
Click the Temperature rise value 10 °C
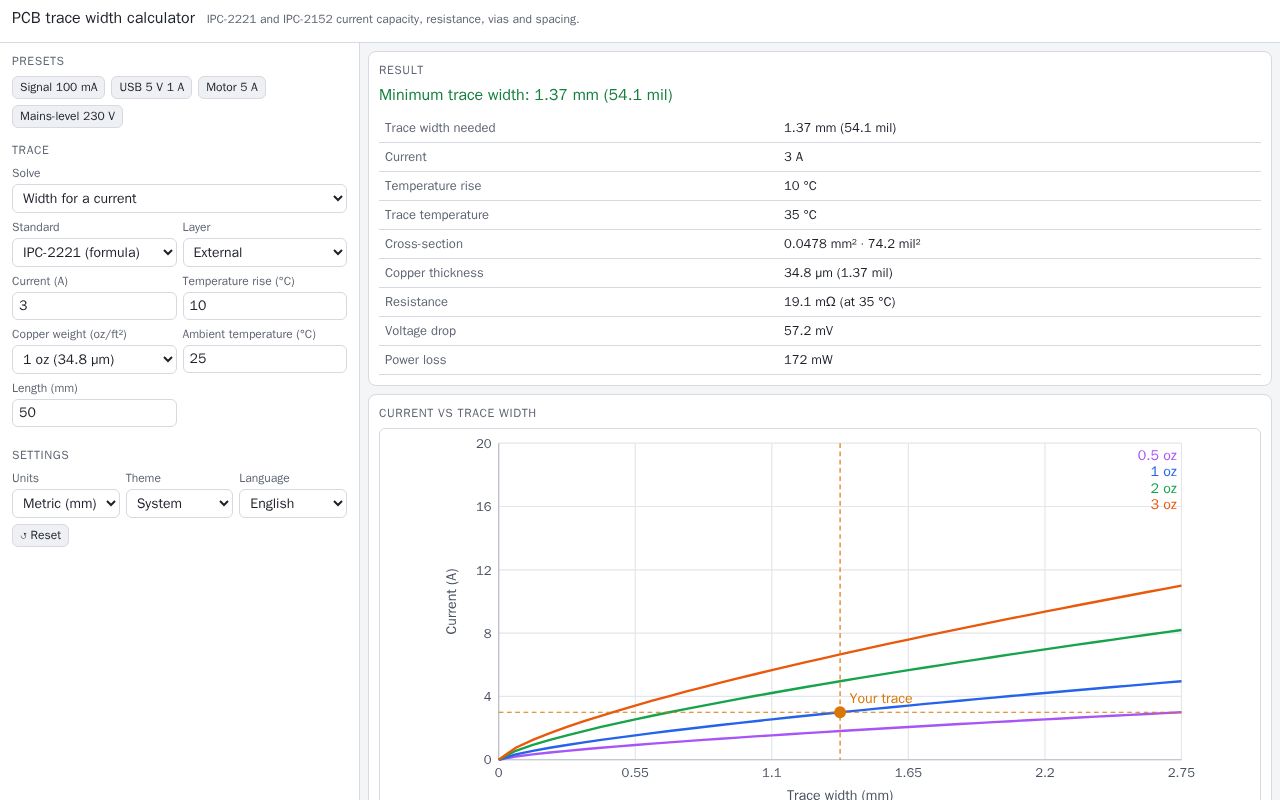tap(800, 186)
